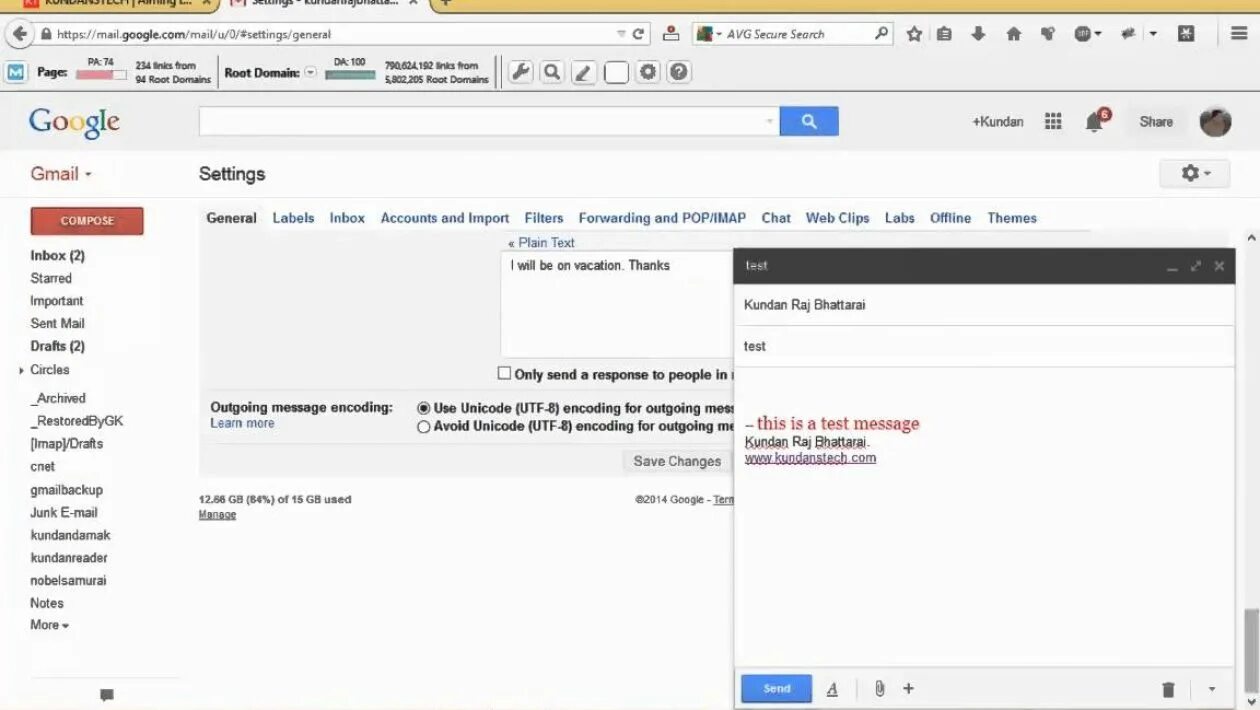This screenshot has height=710, width=1260.
Task: Click the vacation response text area
Action: click(617, 304)
